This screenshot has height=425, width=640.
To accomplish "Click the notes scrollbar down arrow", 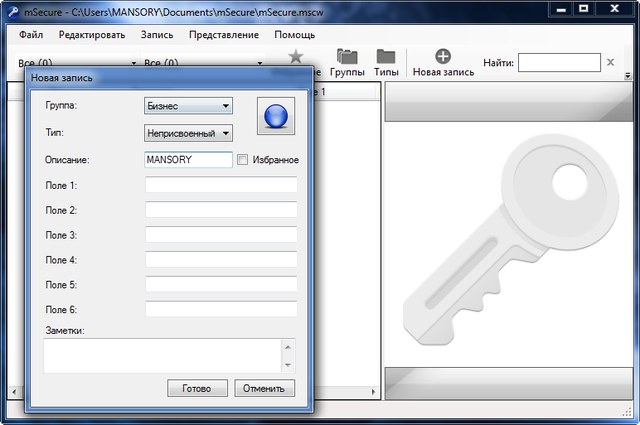I will pos(288,365).
